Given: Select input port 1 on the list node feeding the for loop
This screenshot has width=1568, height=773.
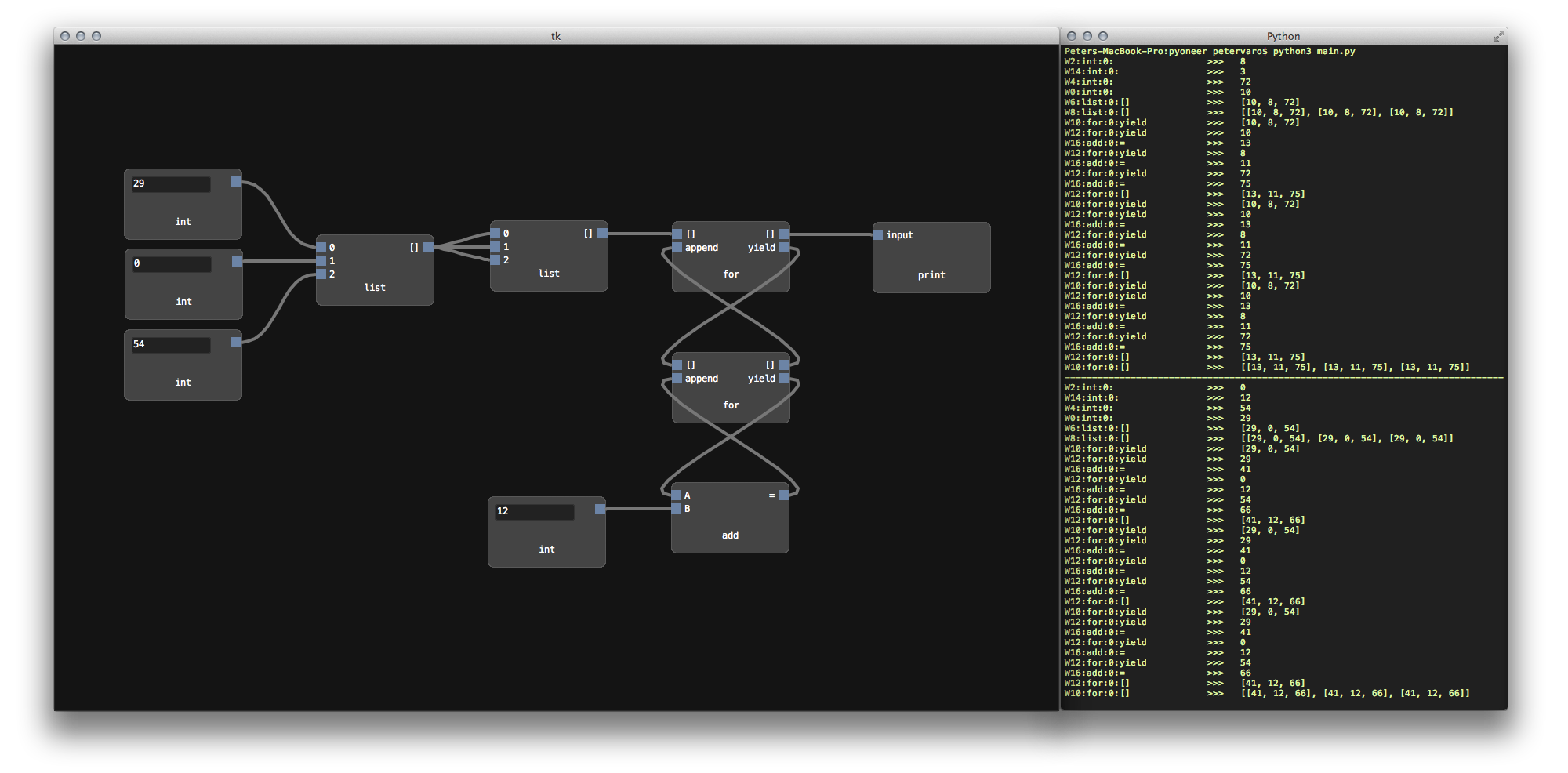Looking at the screenshot, I should pos(495,247).
